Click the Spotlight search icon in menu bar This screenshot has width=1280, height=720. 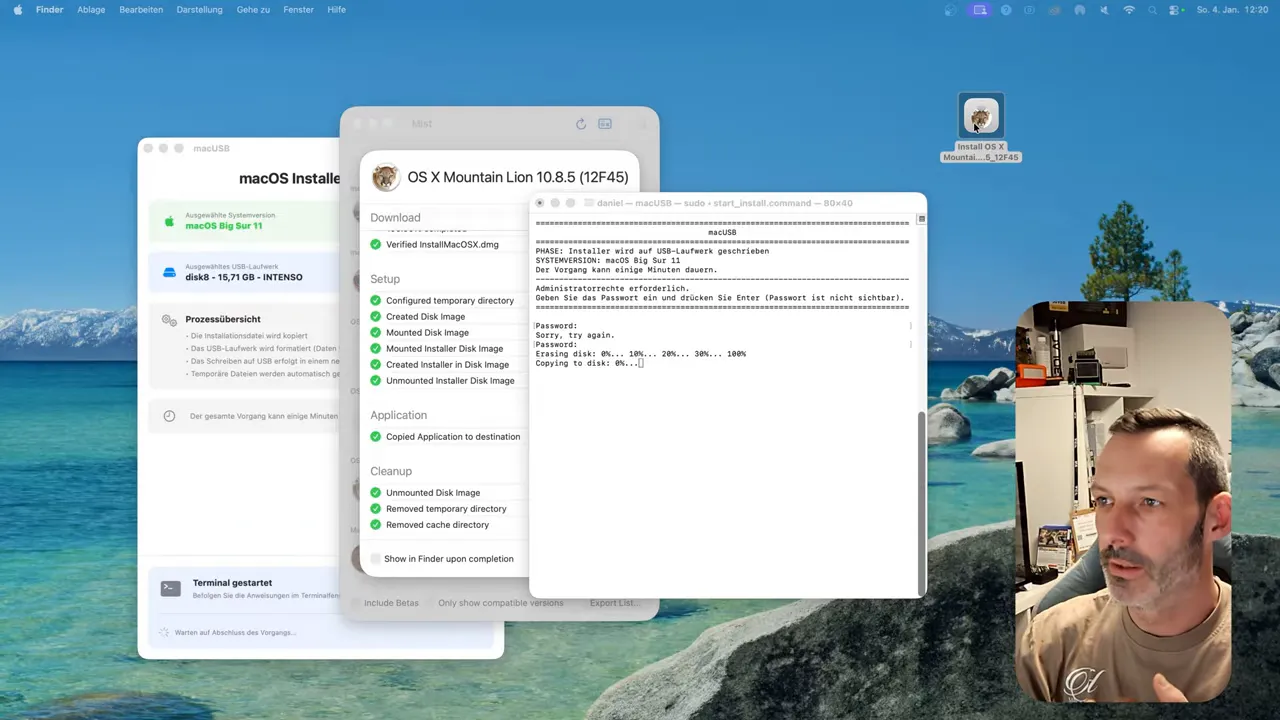[x=1152, y=10]
